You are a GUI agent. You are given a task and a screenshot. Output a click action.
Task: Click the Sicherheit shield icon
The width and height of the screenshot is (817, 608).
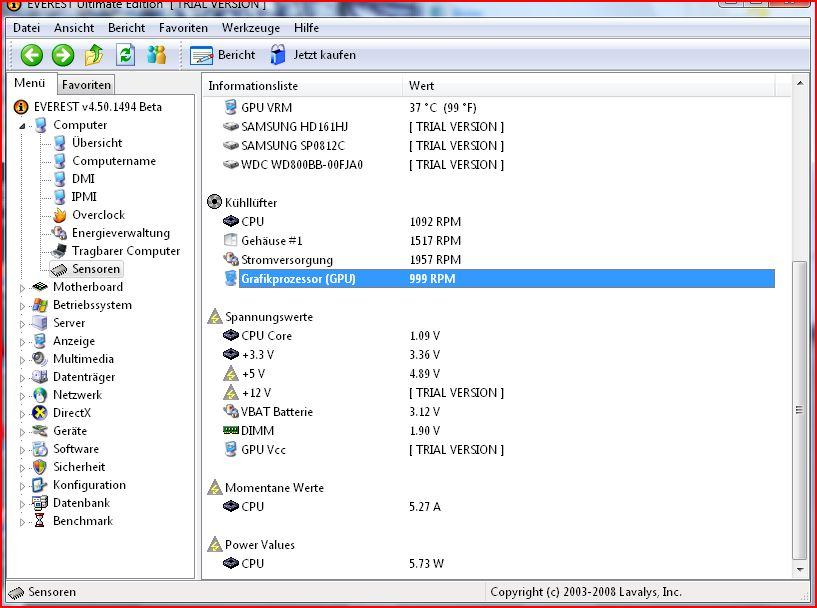[40, 467]
